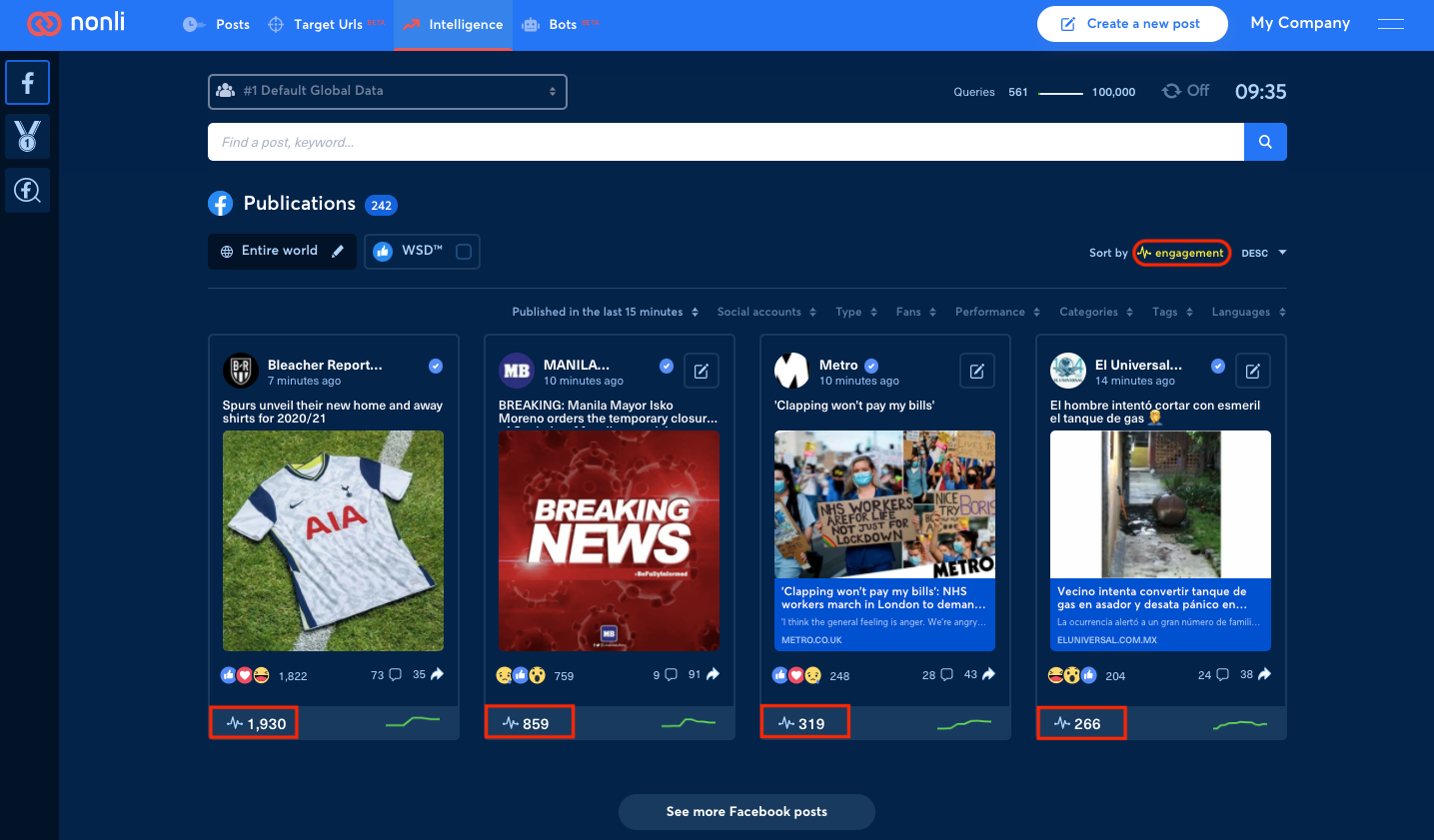Open the Posts tab
The image size is (1434, 840).
pyautogui.click(x=217, y=24)
